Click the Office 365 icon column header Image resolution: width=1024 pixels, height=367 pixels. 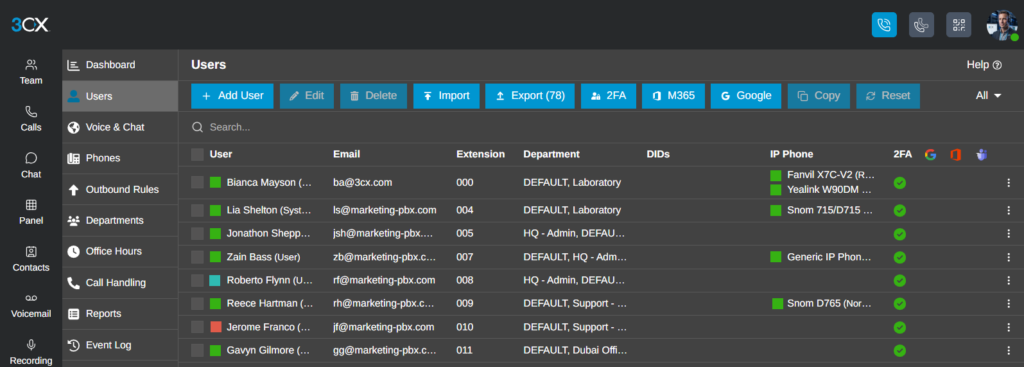[955, 155]
